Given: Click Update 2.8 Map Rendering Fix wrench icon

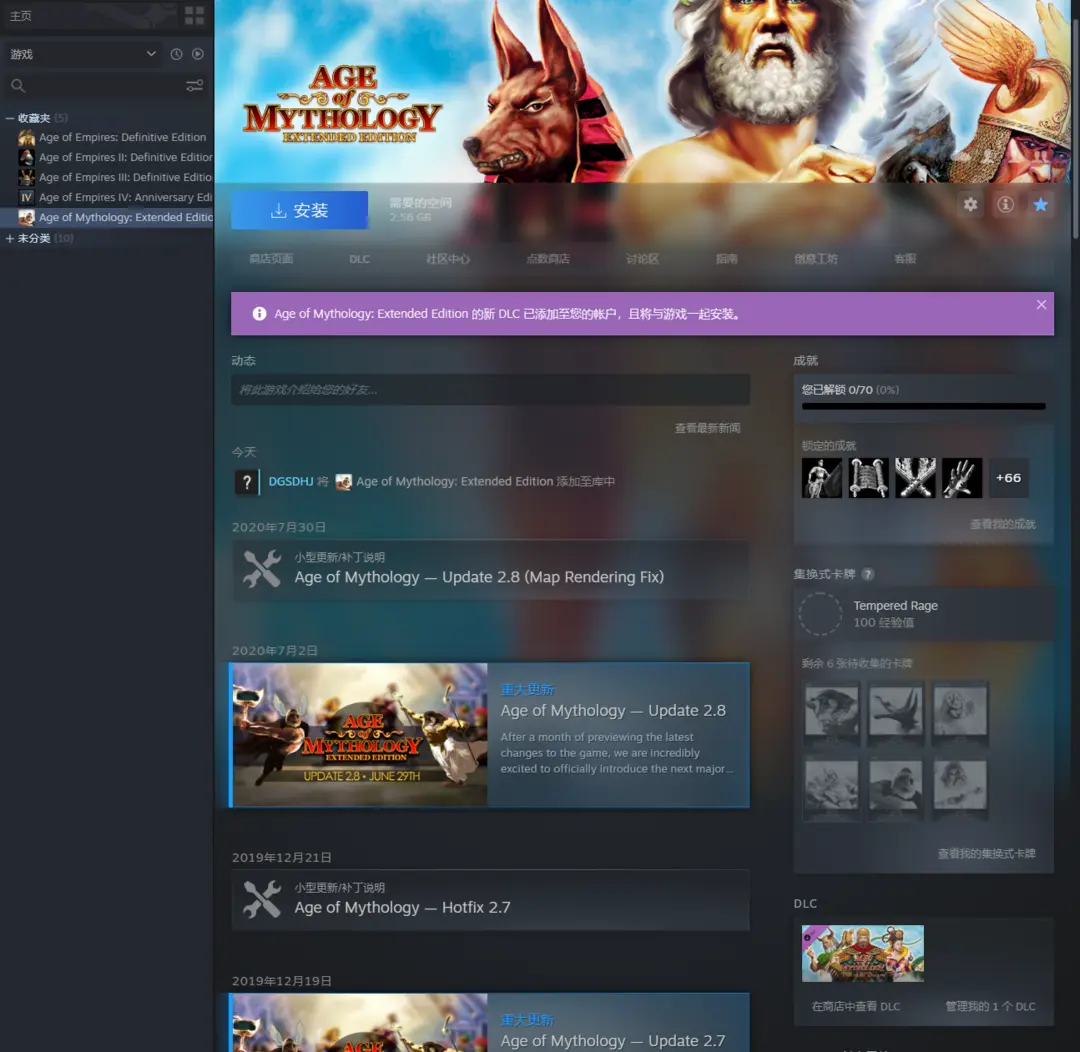Looking at the screenshot, I should tap(262, 569).
